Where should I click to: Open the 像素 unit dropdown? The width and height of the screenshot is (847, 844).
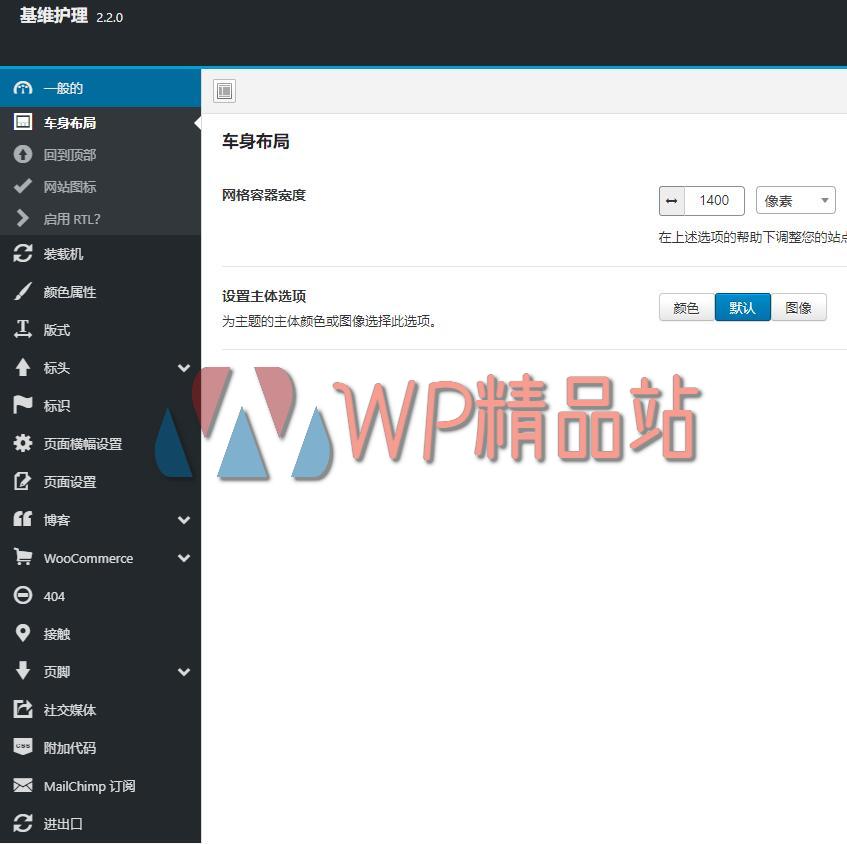[795, 200]
